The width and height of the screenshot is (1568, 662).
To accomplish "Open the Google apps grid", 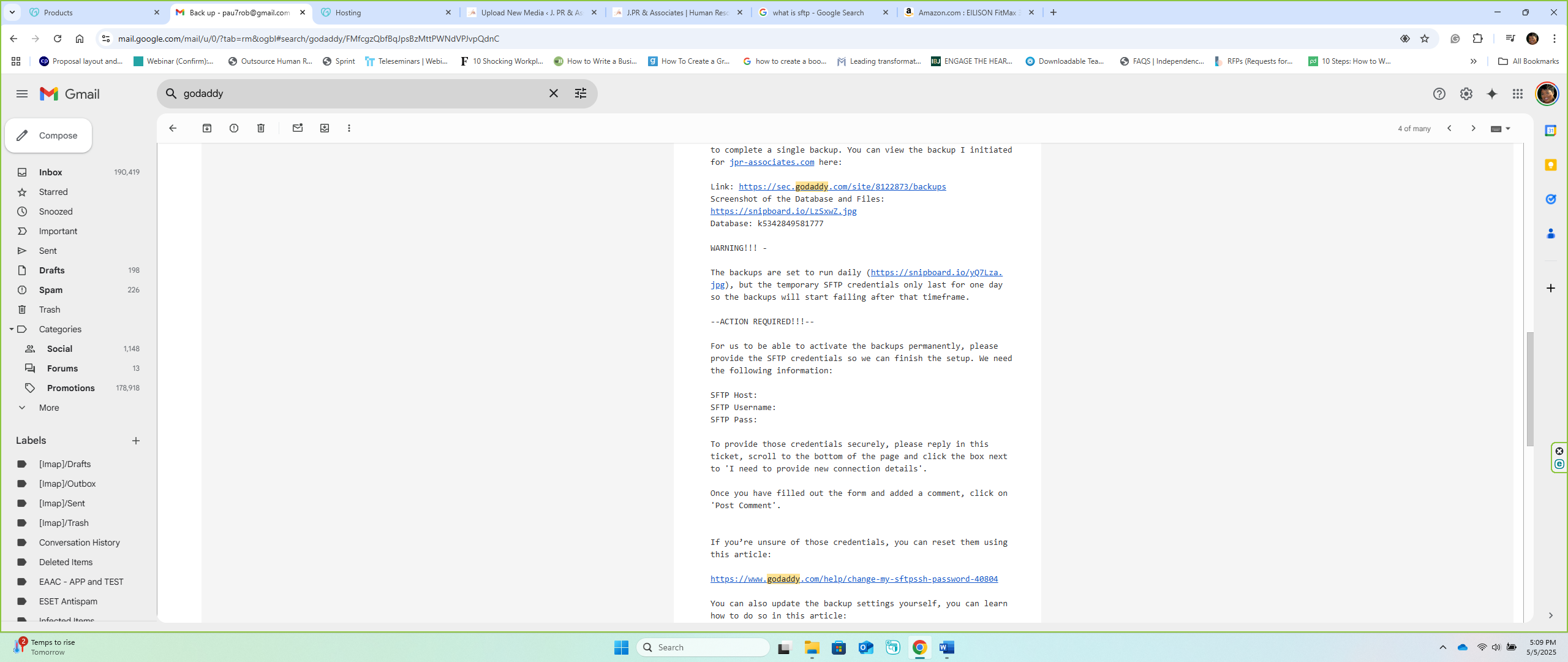I will click(1517, 94).
